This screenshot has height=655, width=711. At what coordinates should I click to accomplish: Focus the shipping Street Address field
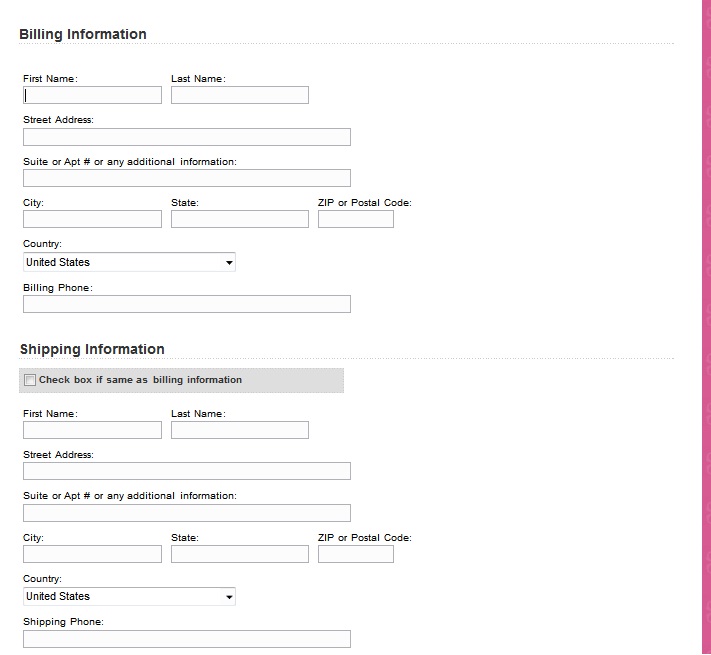tap(187, 471)
